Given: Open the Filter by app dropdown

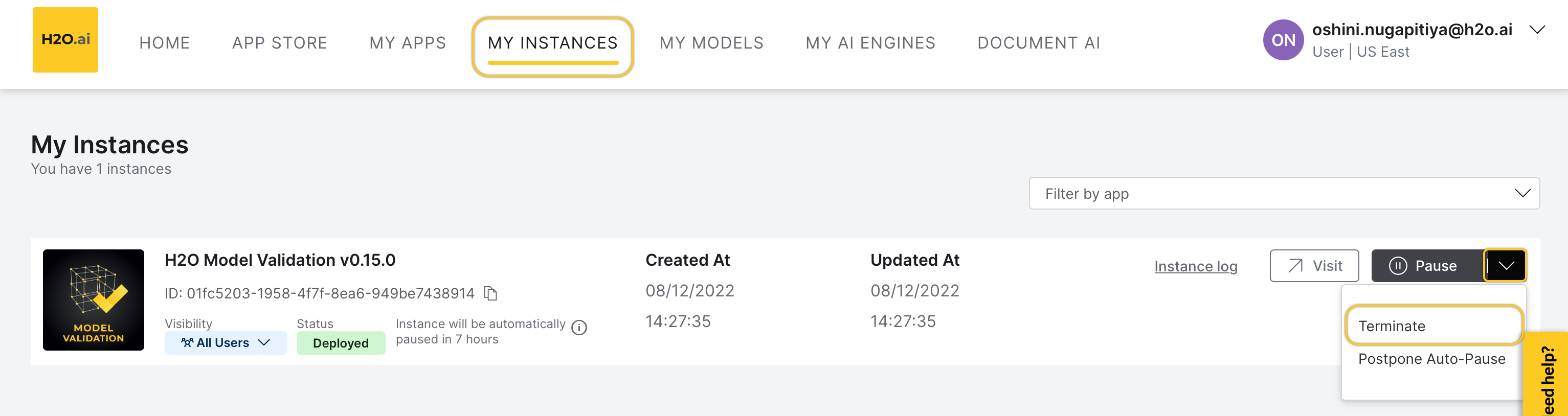Looking at the screenshot, I should click(x=1284, y=193).
